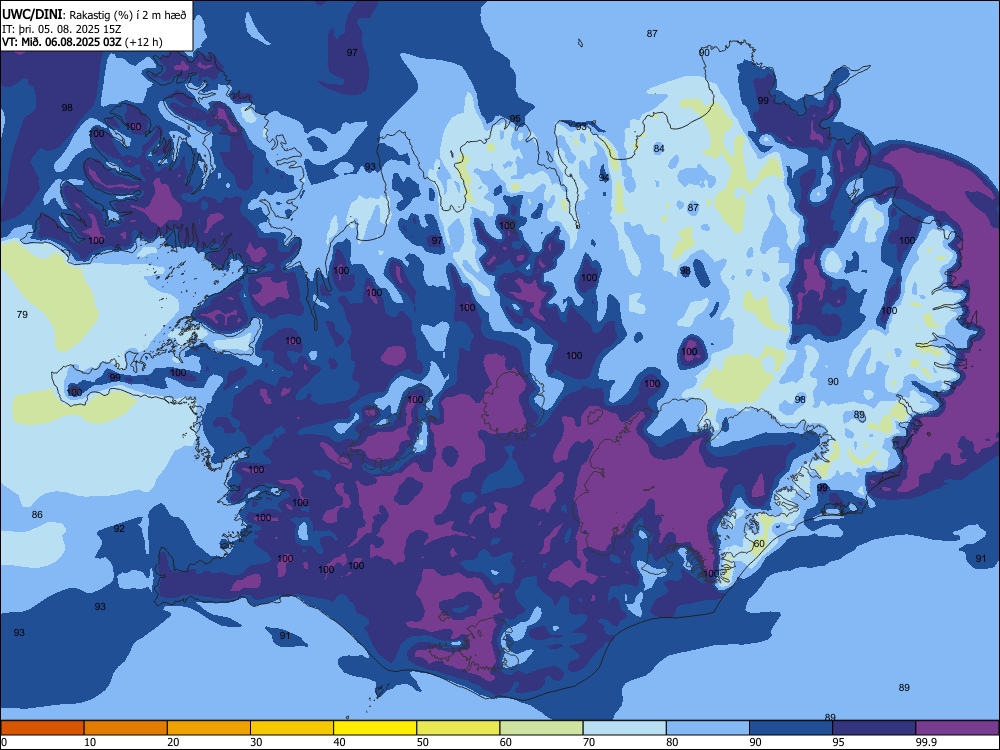Click the legend tick label 40

(x=339, y=742)
